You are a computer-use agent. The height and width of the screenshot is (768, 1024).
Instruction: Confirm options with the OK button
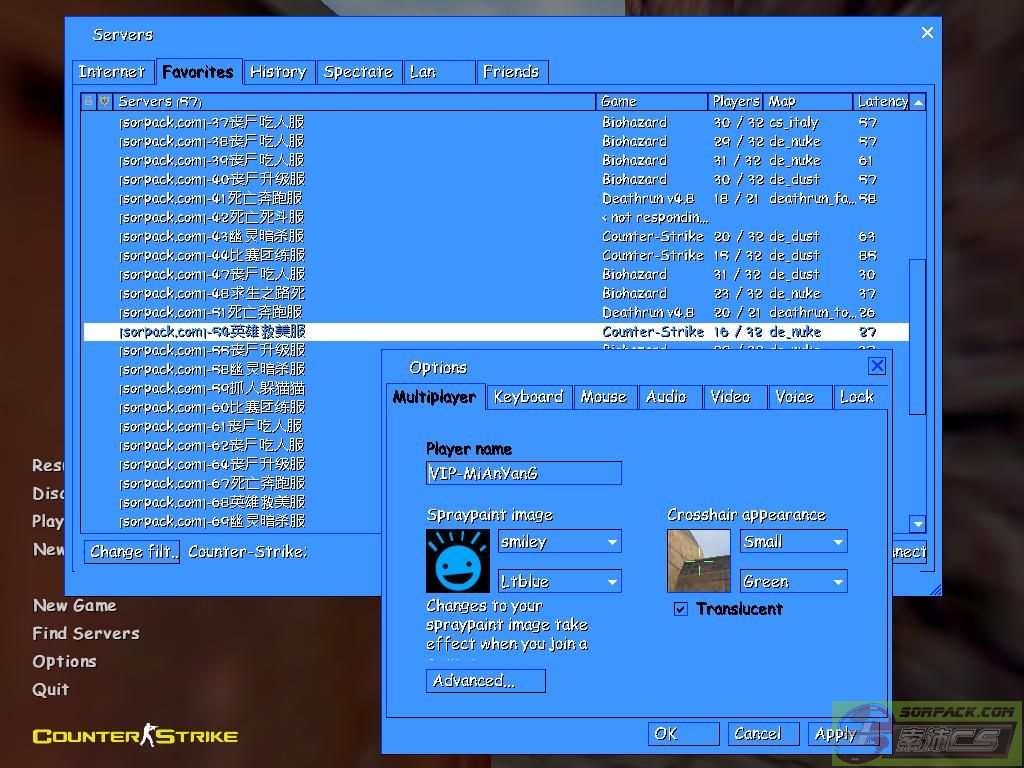tap(684, 733)
